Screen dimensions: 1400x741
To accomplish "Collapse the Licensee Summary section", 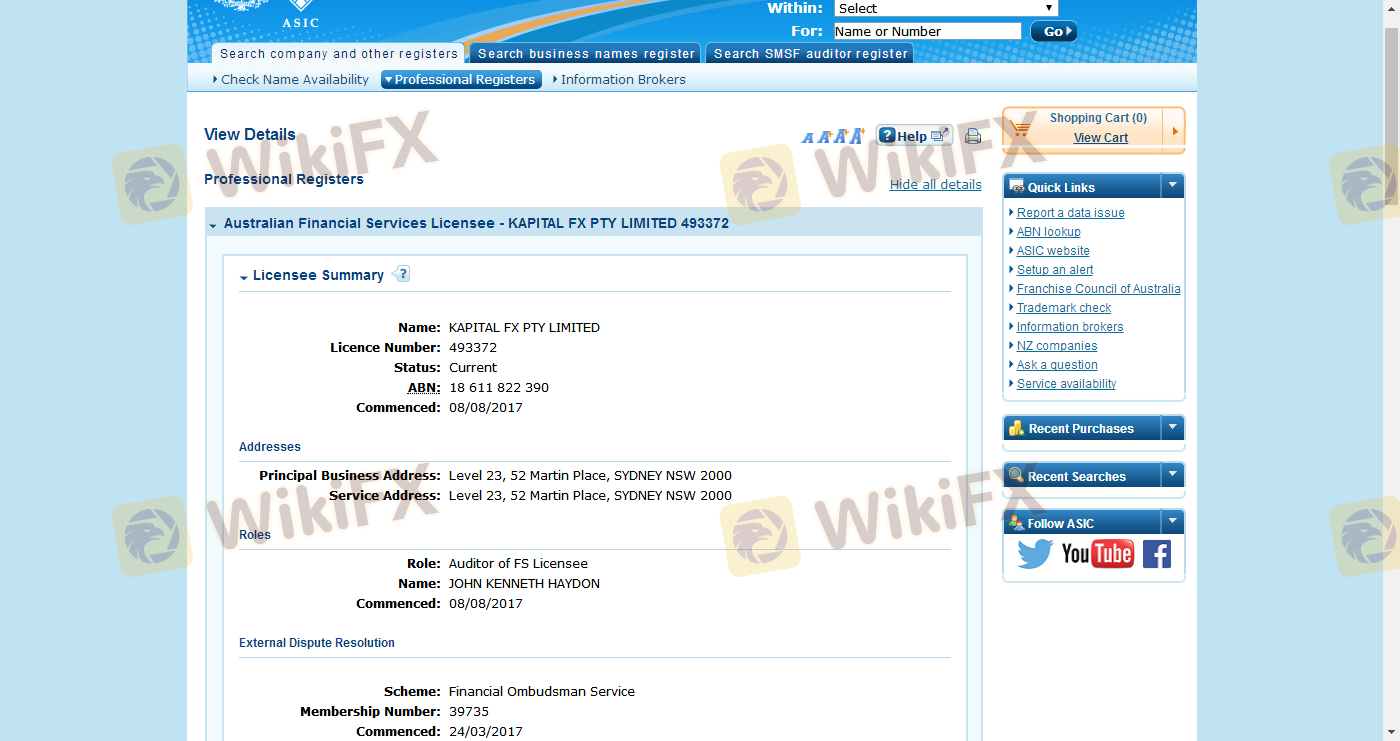I will [x=244, y=277].
